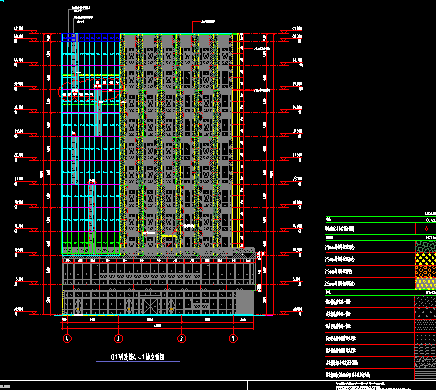The width and height of the screenshot is (436, 391).
Task: Click the green hatch swatch in the legend
Action: [425, 247]
